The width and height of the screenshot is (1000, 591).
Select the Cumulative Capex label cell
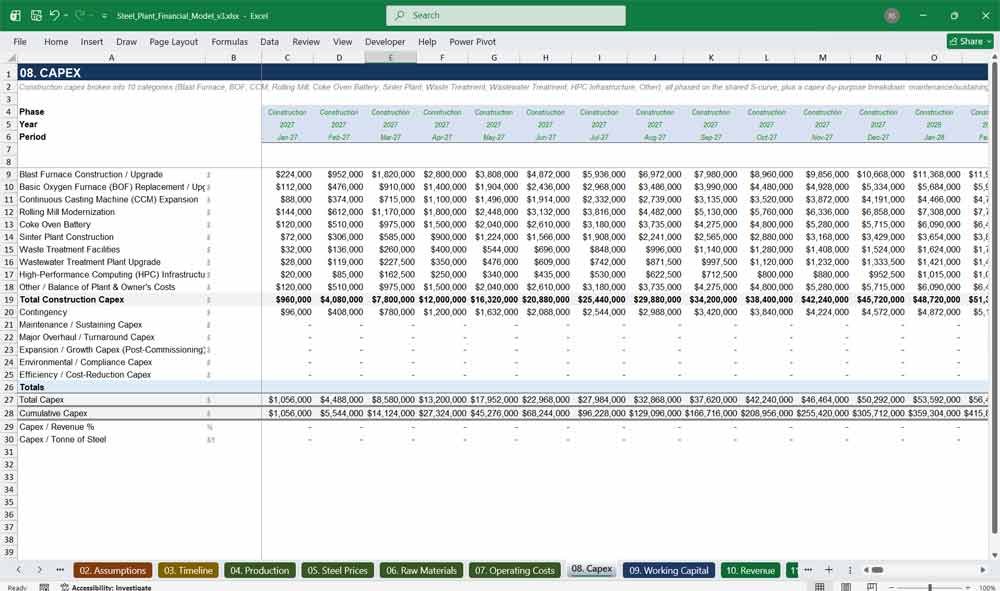click(x=111, y=413)
